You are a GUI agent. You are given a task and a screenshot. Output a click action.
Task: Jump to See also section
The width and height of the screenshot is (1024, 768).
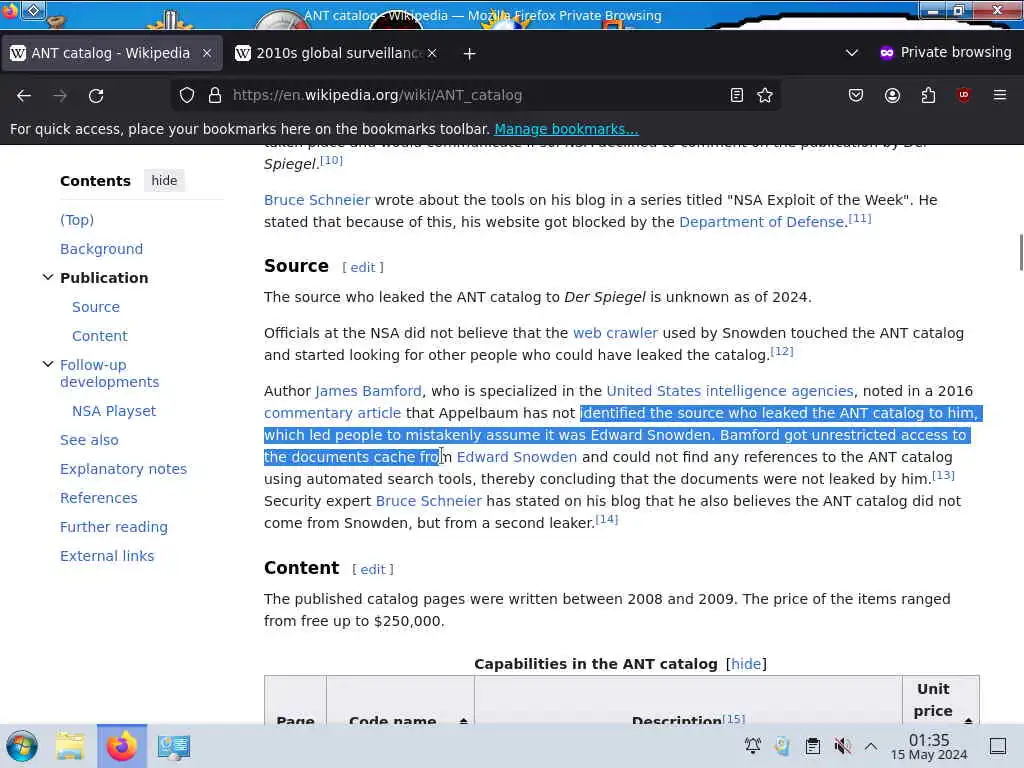(x=89, y=440)
